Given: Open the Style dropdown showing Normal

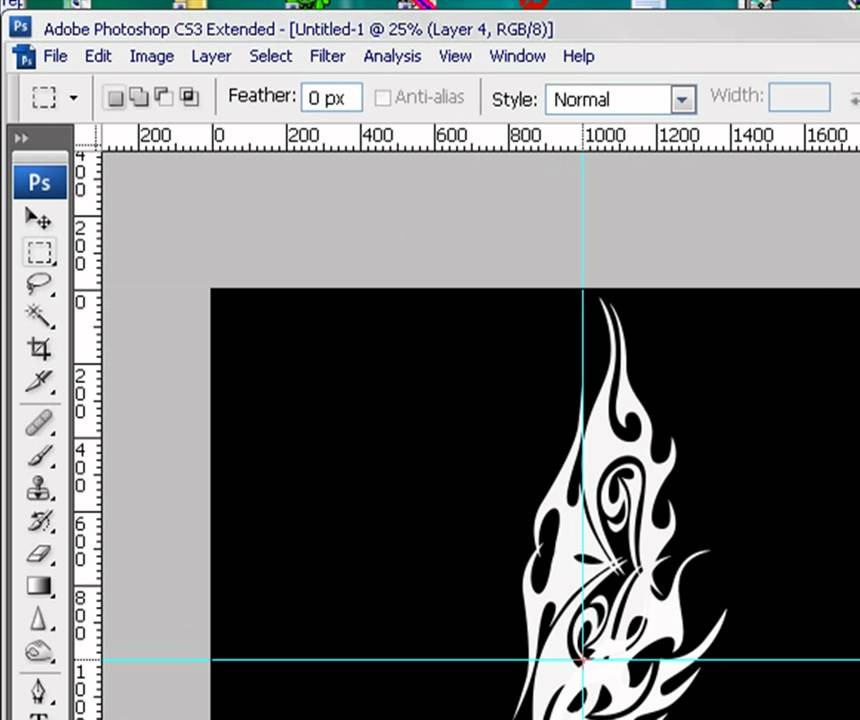Looking at the screenshot, I should (x=621, y=100).
